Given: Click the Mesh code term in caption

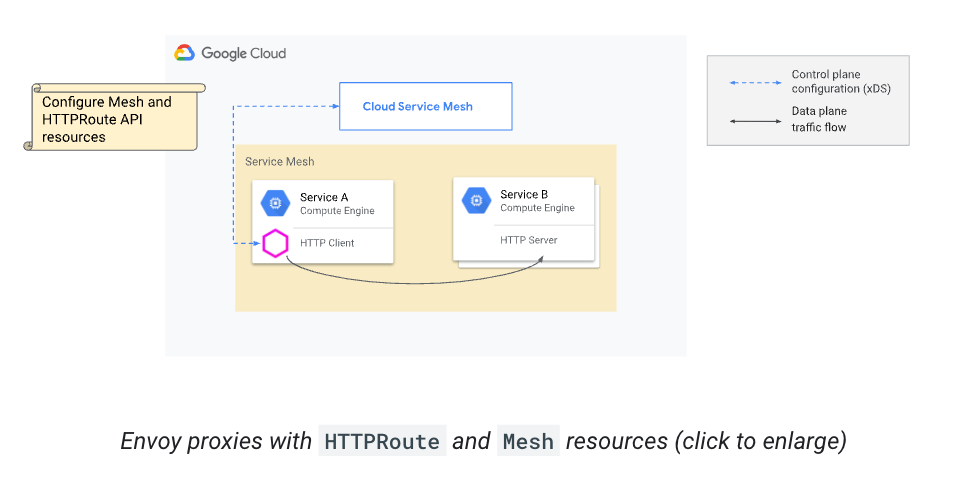Looking at the screenshot, I should point(529,441).
